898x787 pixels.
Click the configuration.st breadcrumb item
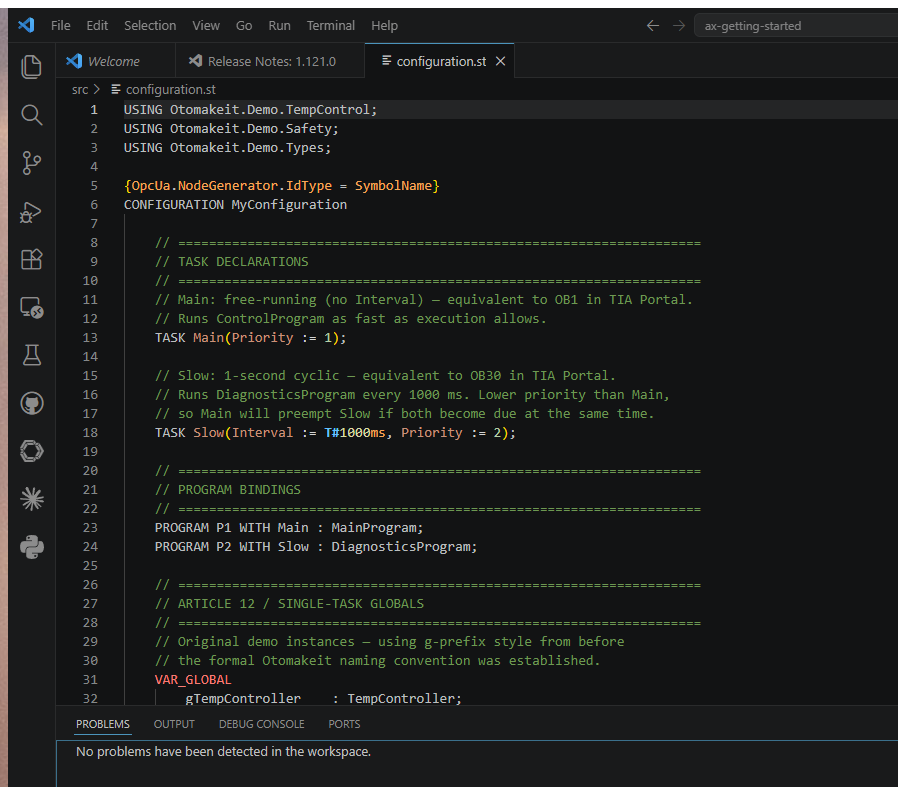coord(164,90)
